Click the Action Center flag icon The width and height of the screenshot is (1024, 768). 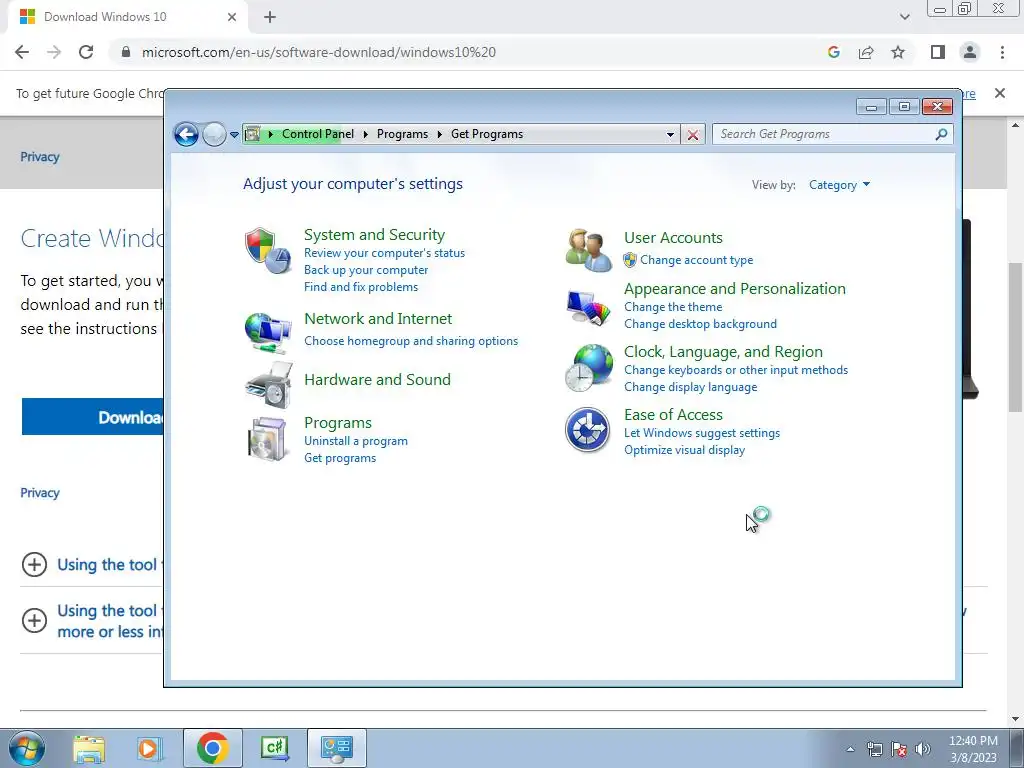tap(899, 749)
